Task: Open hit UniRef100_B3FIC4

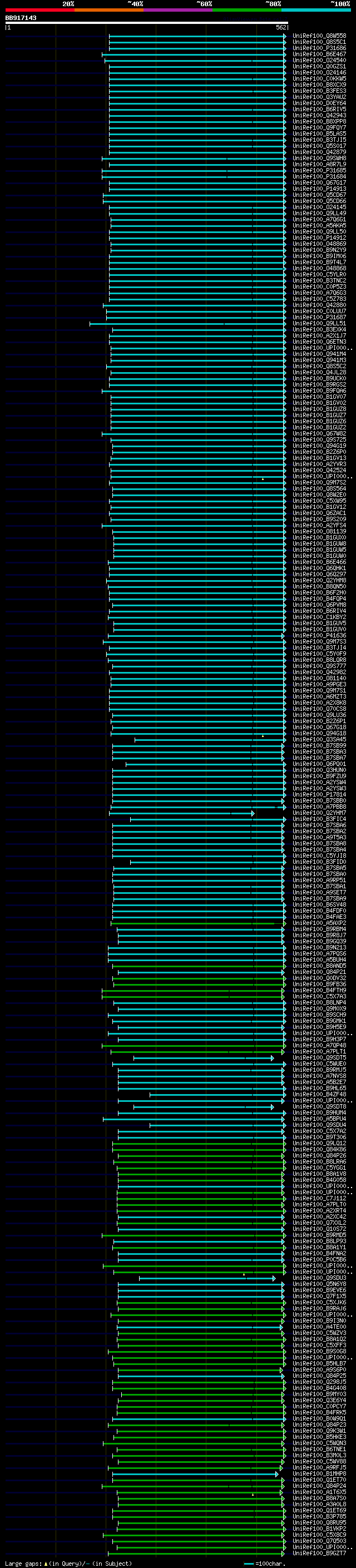Action: click(x=319, y=819)
